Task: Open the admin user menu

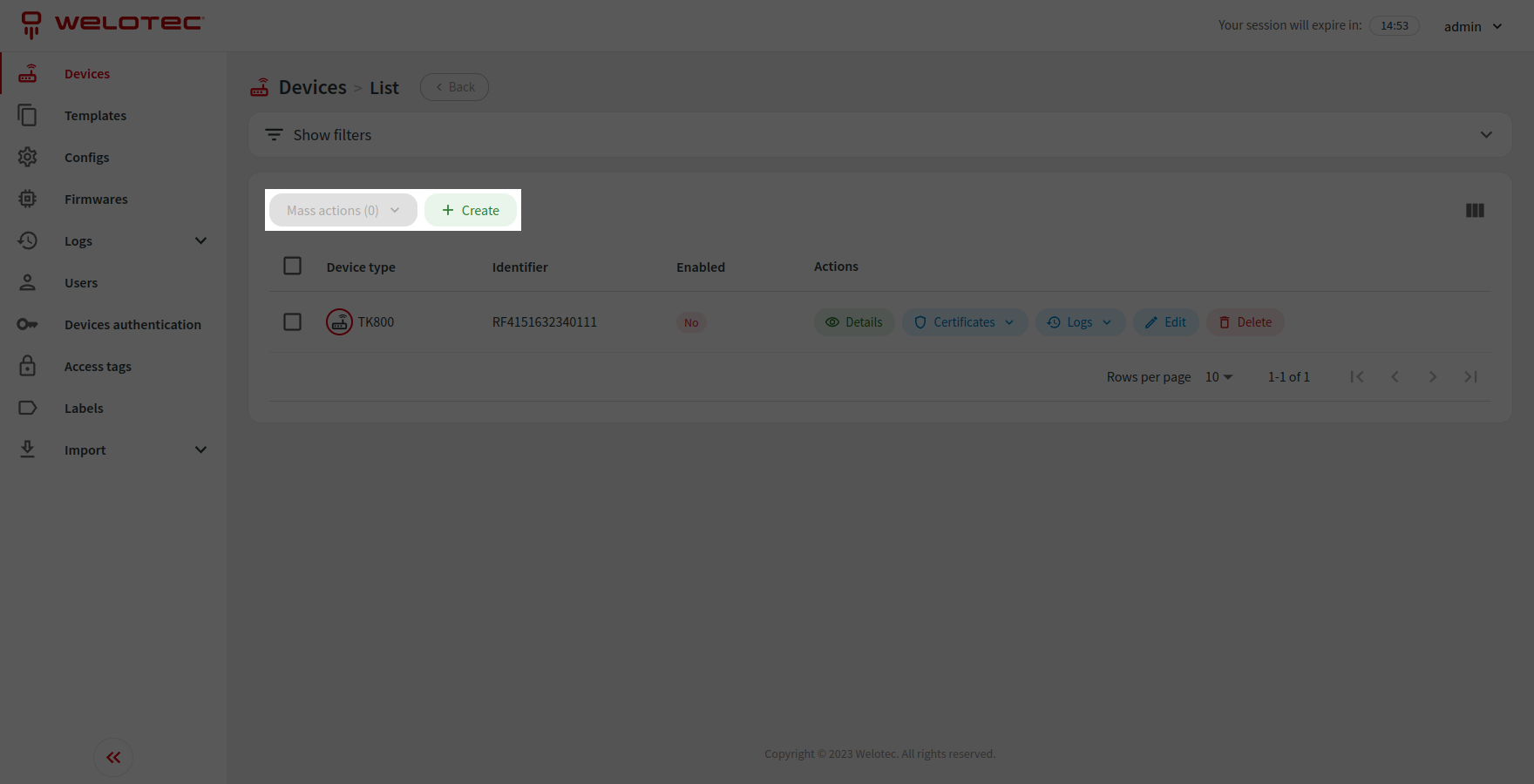Action: [x=1473, y=26]
